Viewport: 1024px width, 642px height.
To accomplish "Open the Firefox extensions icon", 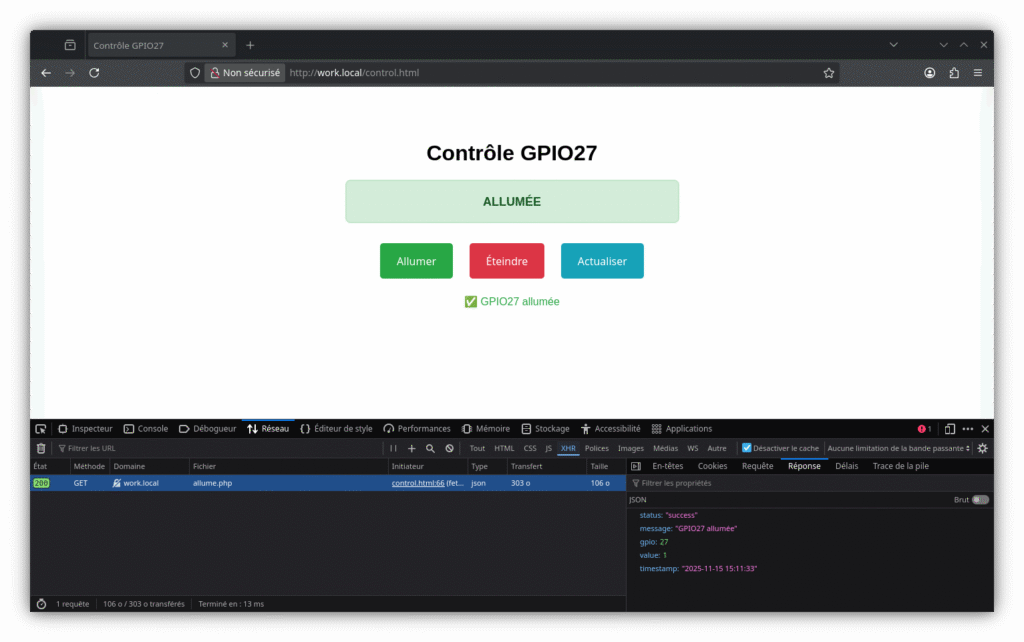I will click(954, 73).
